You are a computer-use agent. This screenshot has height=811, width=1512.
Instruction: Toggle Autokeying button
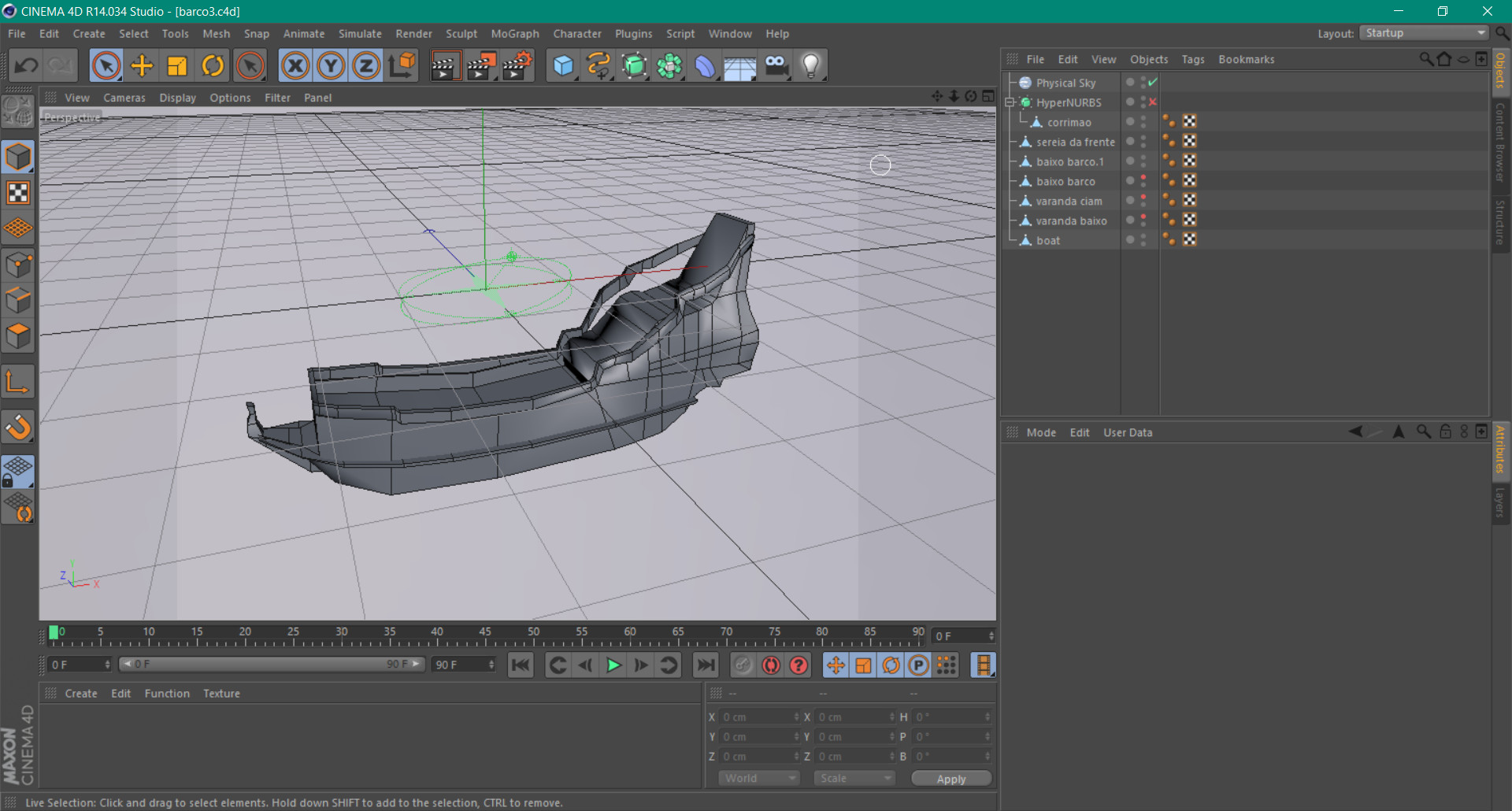(771, 665)
